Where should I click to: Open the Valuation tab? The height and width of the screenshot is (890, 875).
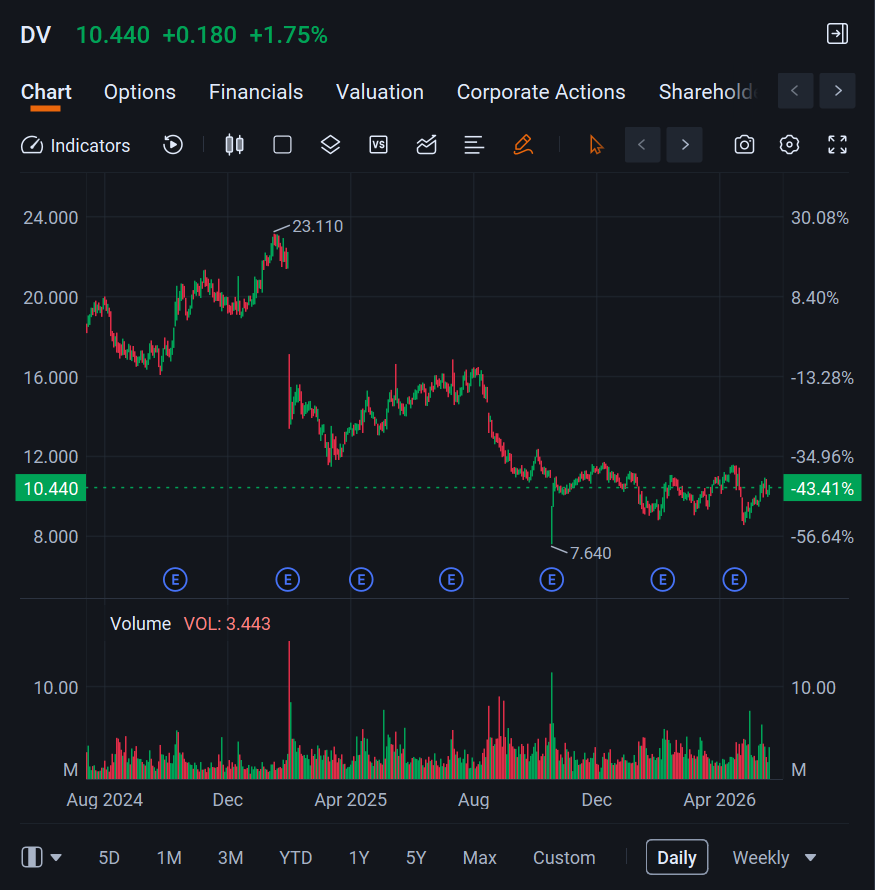coord(380,92)
